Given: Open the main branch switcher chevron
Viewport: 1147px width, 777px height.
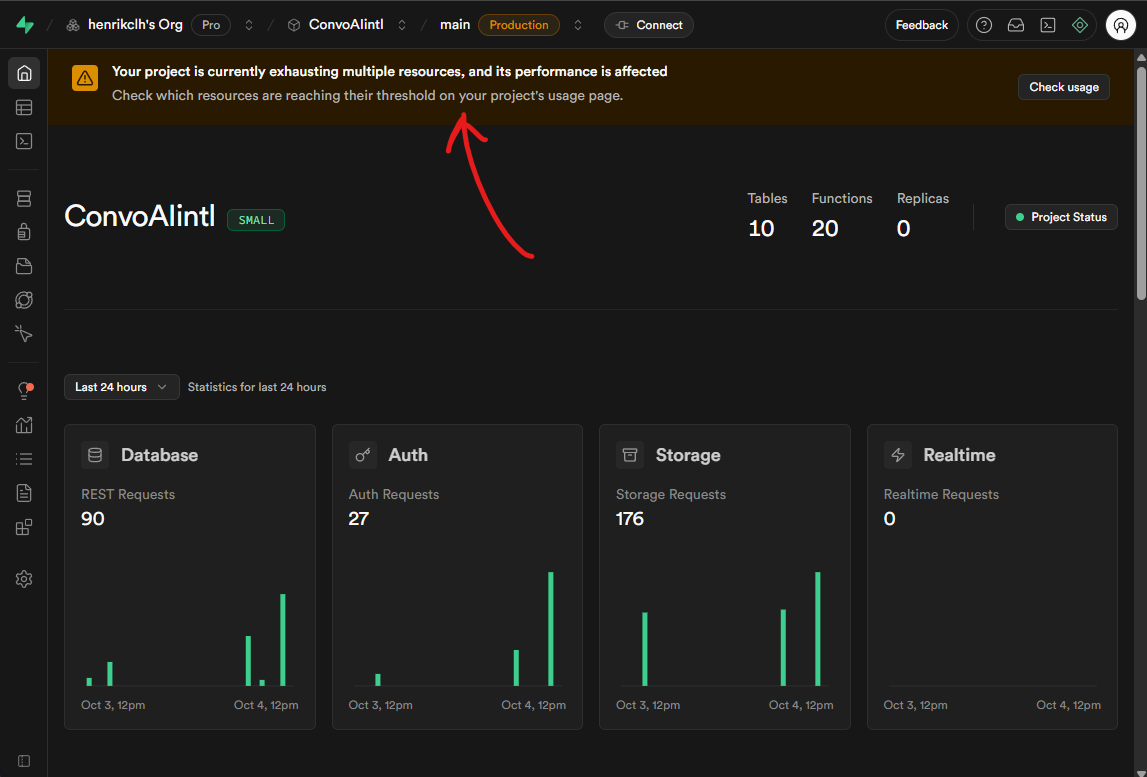Looking at the screenshot, I should tap(577, 25).
